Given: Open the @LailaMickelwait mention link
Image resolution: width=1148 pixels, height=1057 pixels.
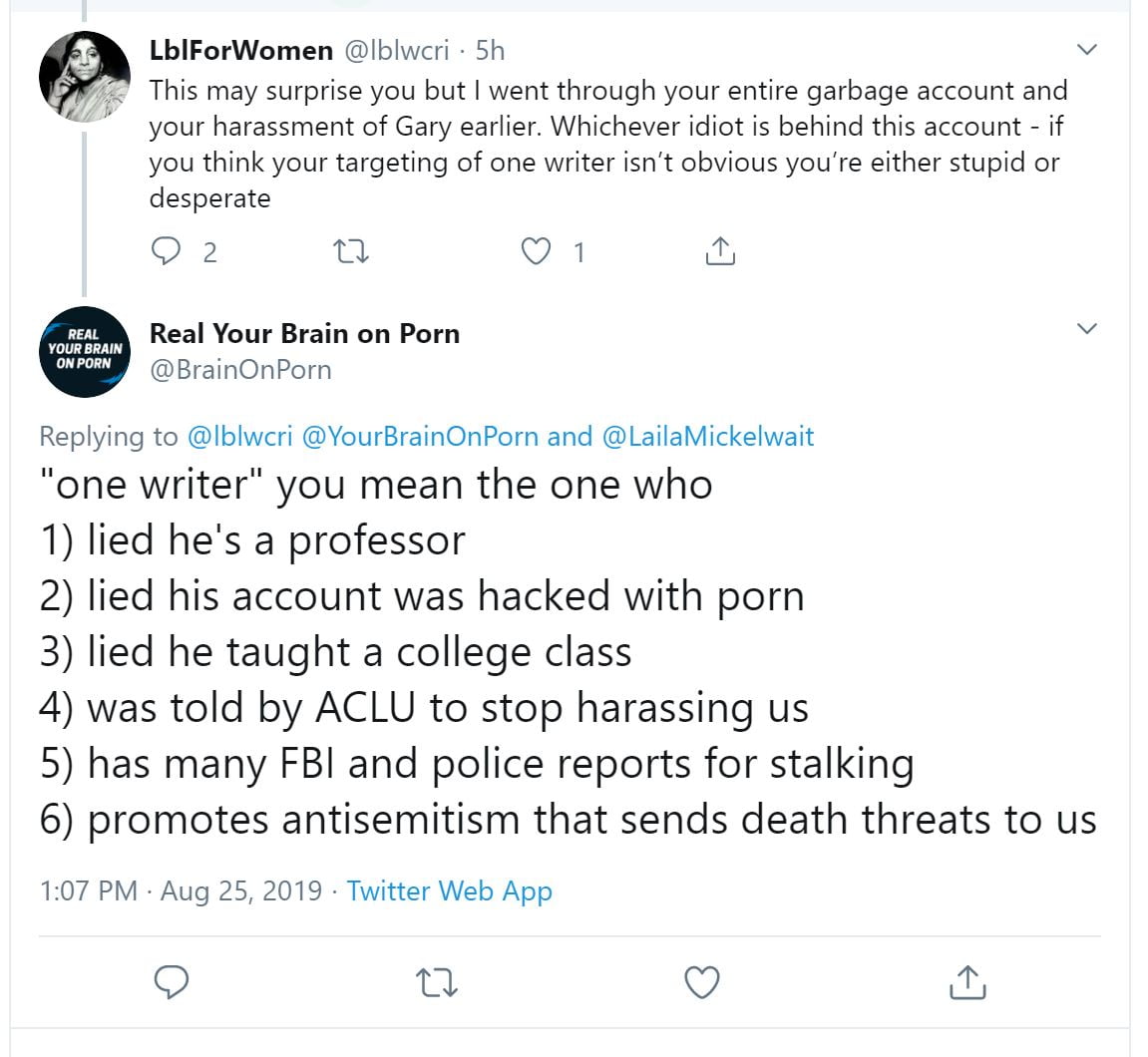Looking at the screenshot, I should click(708, 437).
